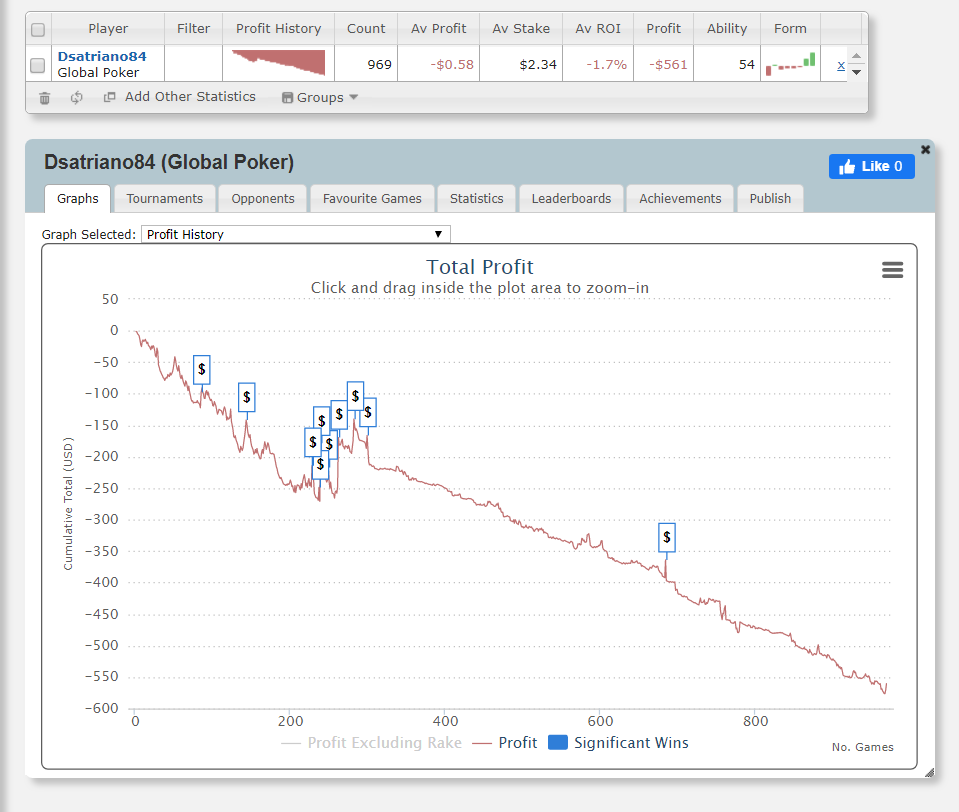Toggle Profit Excluding Rake legend series

pos(371,743)
